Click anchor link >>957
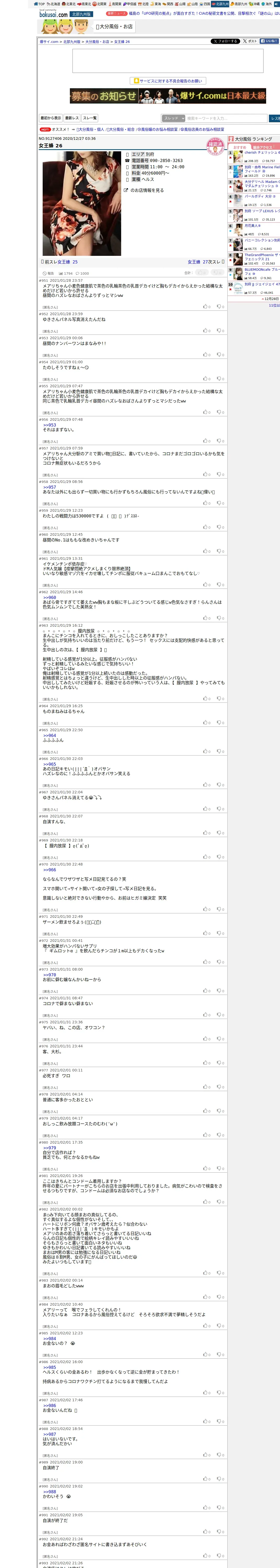The height and width of the screenshot is (1568, 280). pos(49,487)
